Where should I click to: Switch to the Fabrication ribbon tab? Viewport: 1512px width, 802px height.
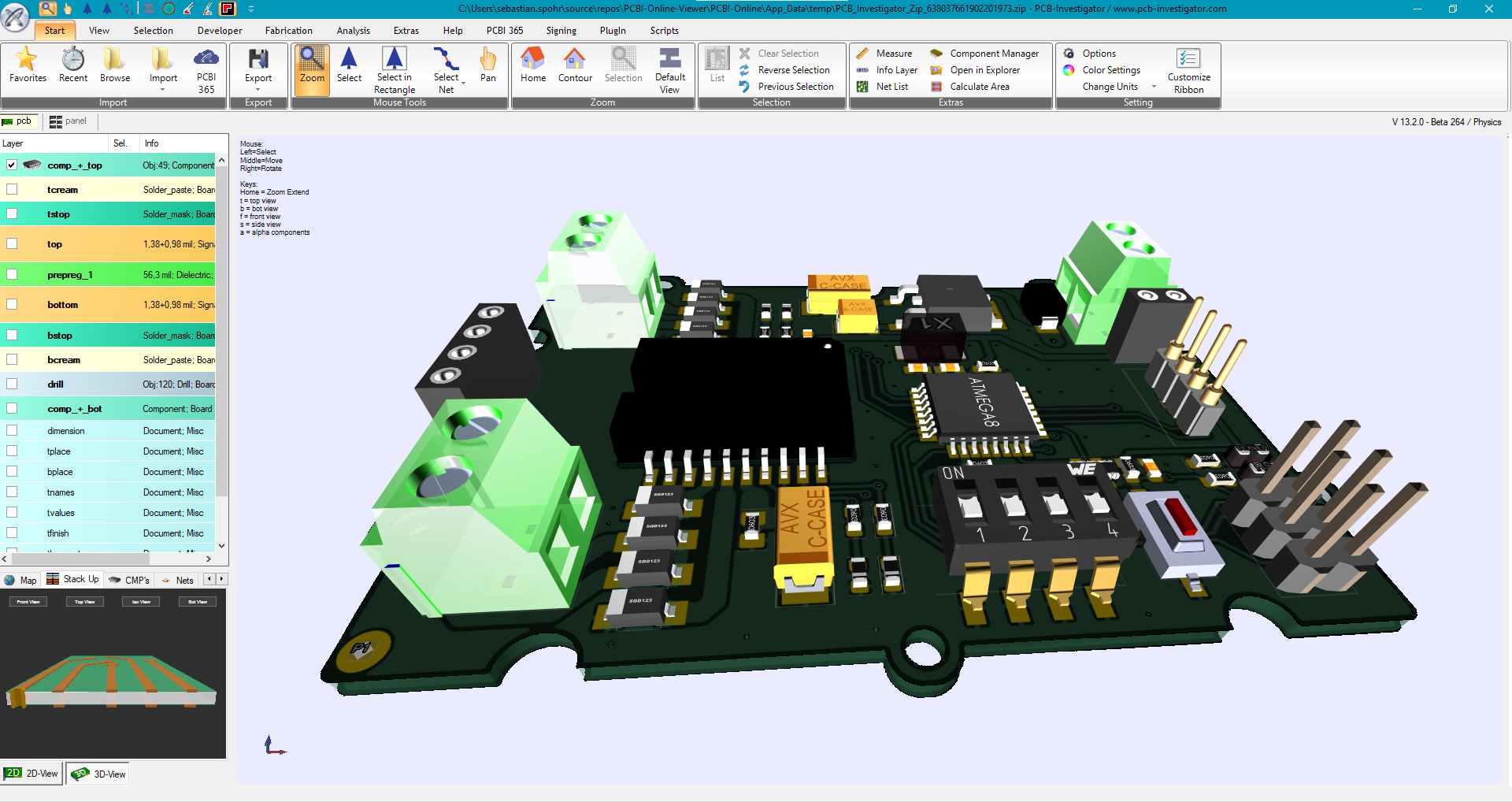[288, 31]
